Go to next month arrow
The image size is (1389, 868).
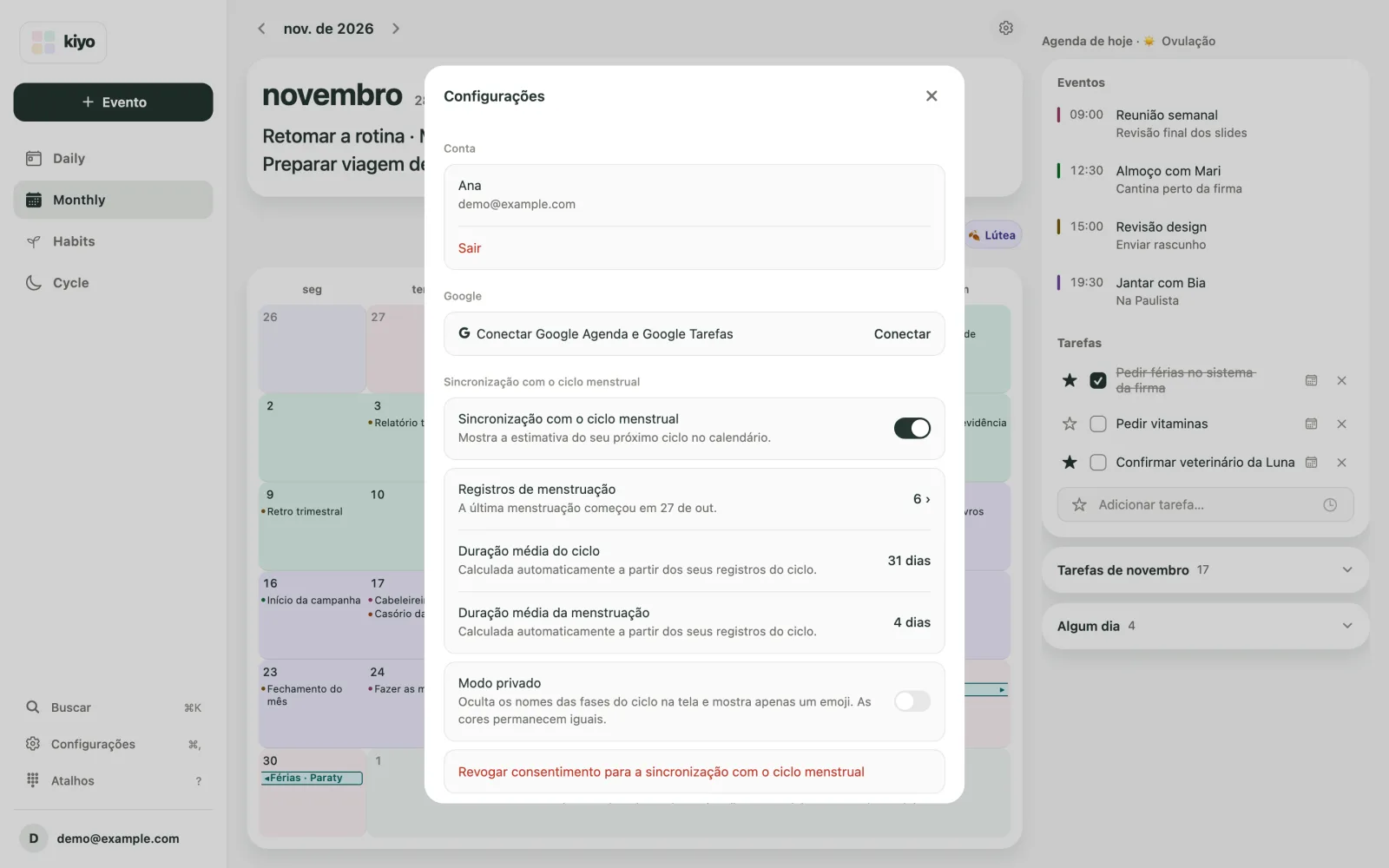pos(396,29)
